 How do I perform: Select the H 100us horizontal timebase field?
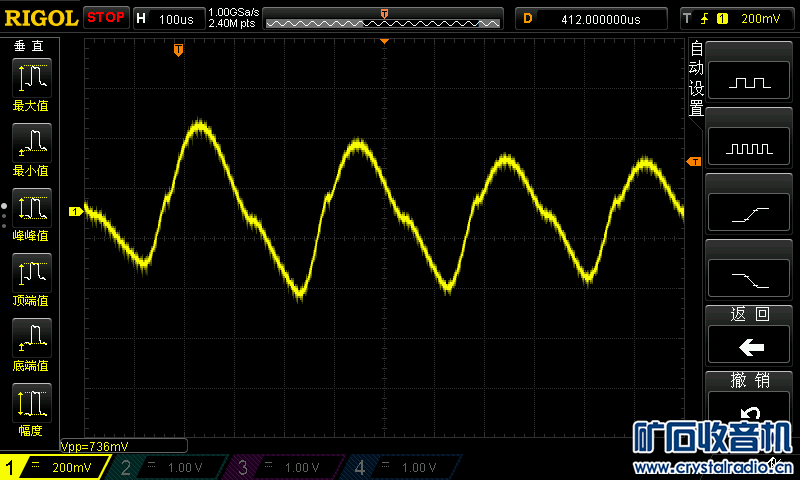[169, 19]
